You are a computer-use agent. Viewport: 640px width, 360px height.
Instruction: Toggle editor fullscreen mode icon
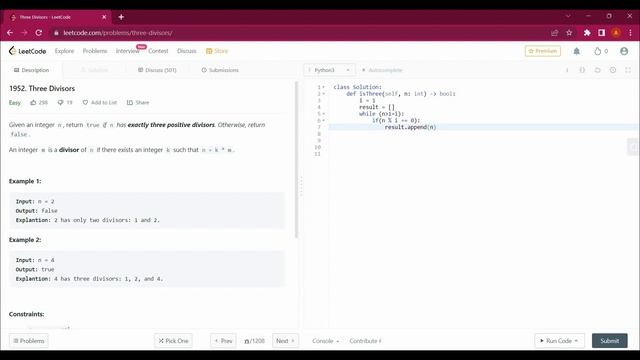pos(628,70)
